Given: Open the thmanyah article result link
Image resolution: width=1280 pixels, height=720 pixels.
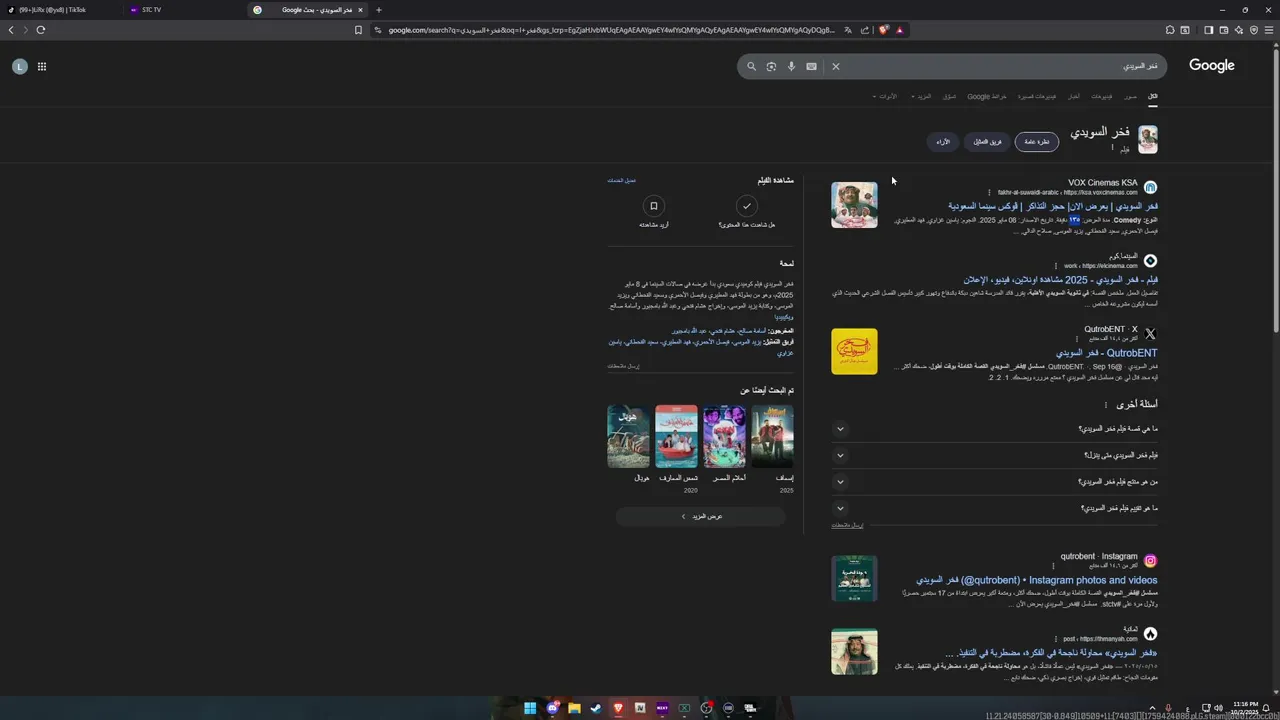Looking at the screenshot, I should coord(1051,653).
